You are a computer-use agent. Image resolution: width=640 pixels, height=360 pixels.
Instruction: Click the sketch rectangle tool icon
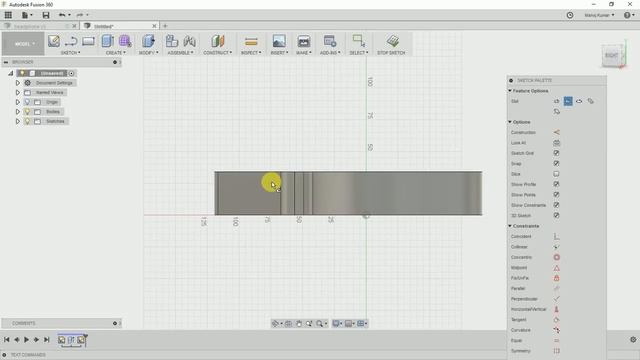88,41
